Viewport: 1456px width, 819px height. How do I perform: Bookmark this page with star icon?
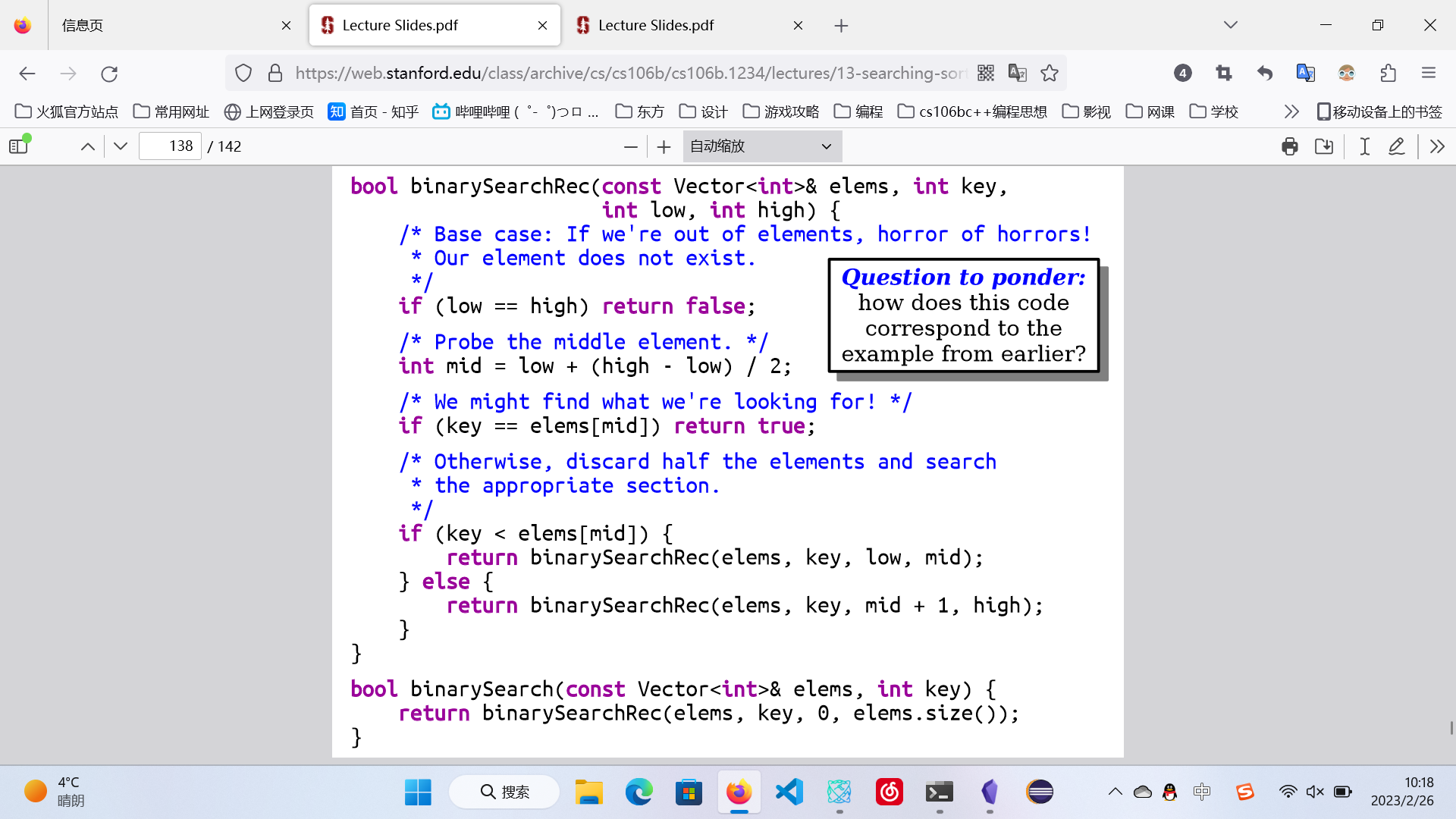point(1050,73)
